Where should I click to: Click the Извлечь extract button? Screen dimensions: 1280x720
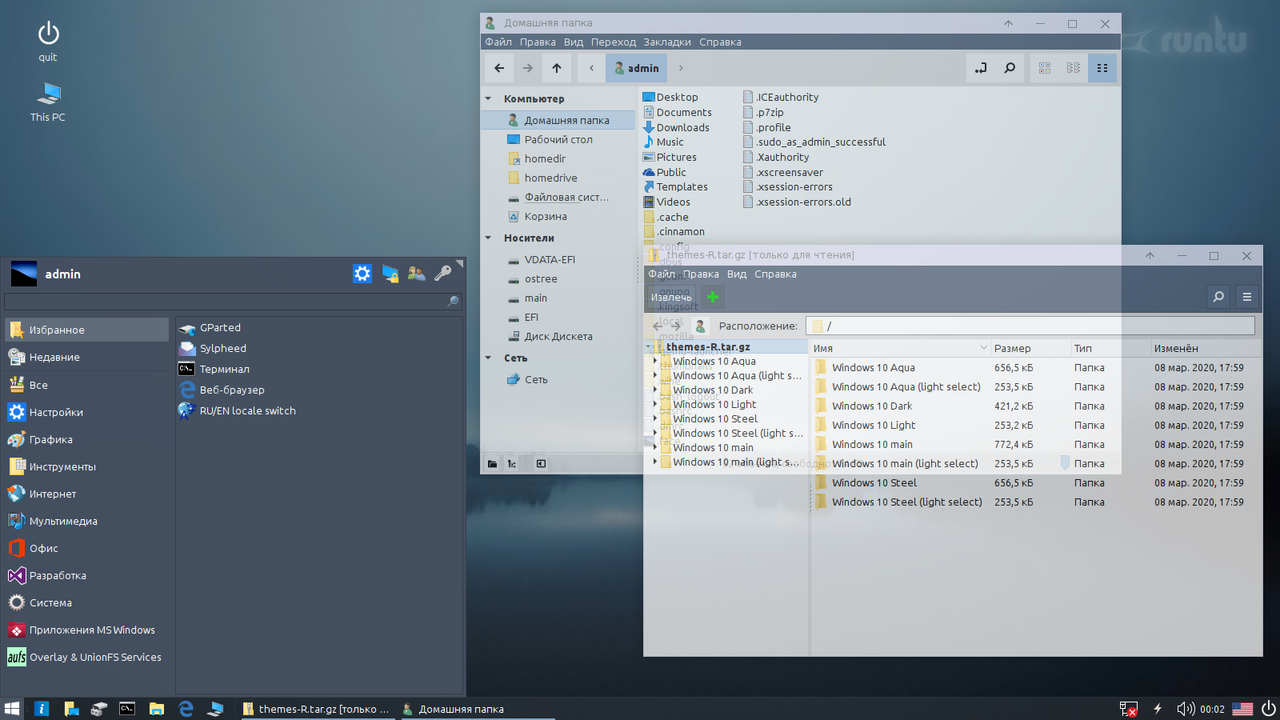[671, 297]
